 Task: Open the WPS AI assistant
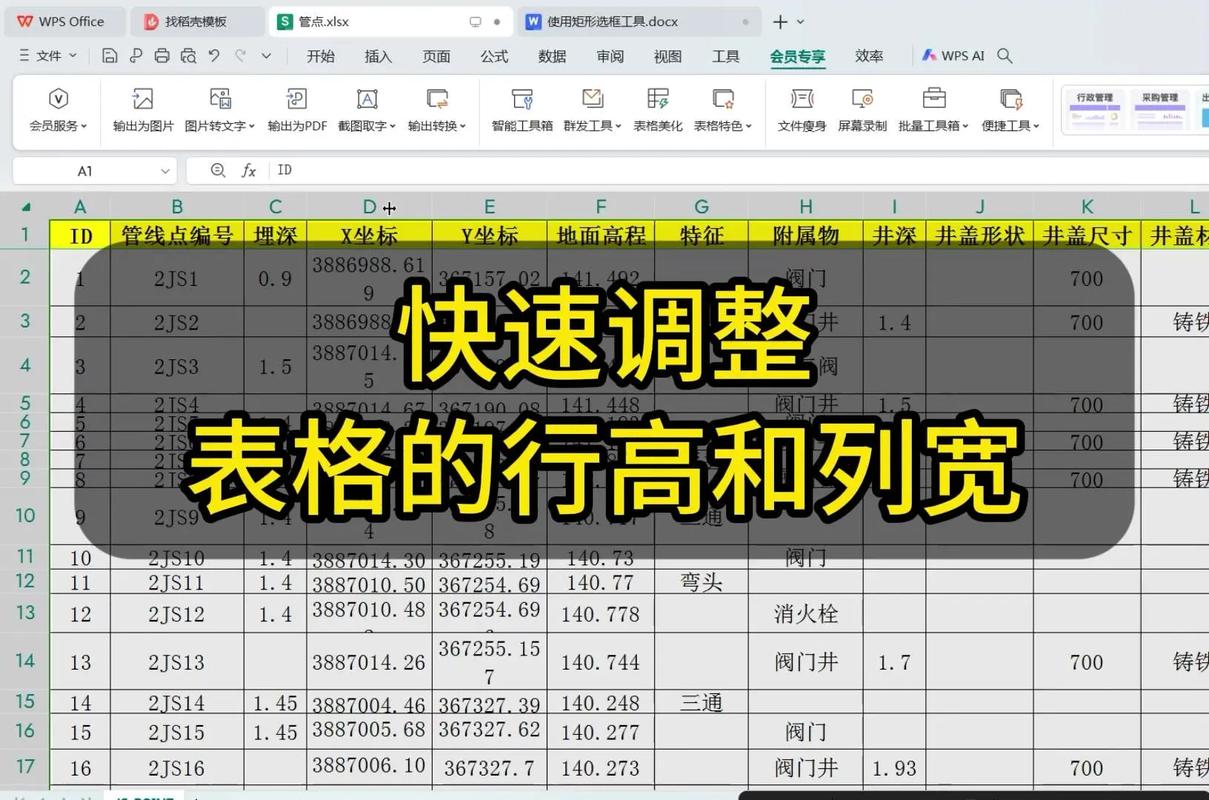pos(953,56)
